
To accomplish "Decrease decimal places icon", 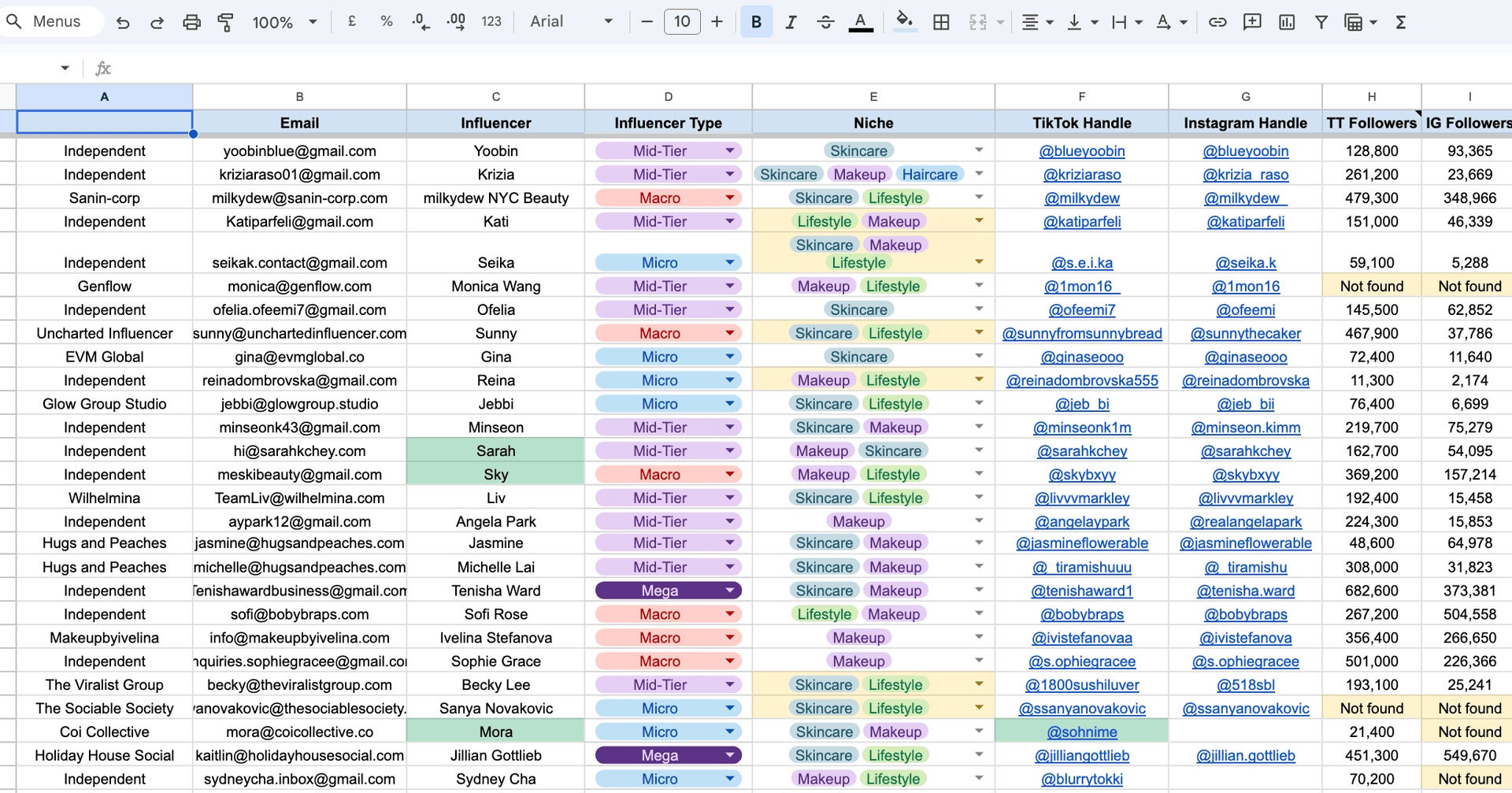I will pyautogui.click(x=421, y=22).
